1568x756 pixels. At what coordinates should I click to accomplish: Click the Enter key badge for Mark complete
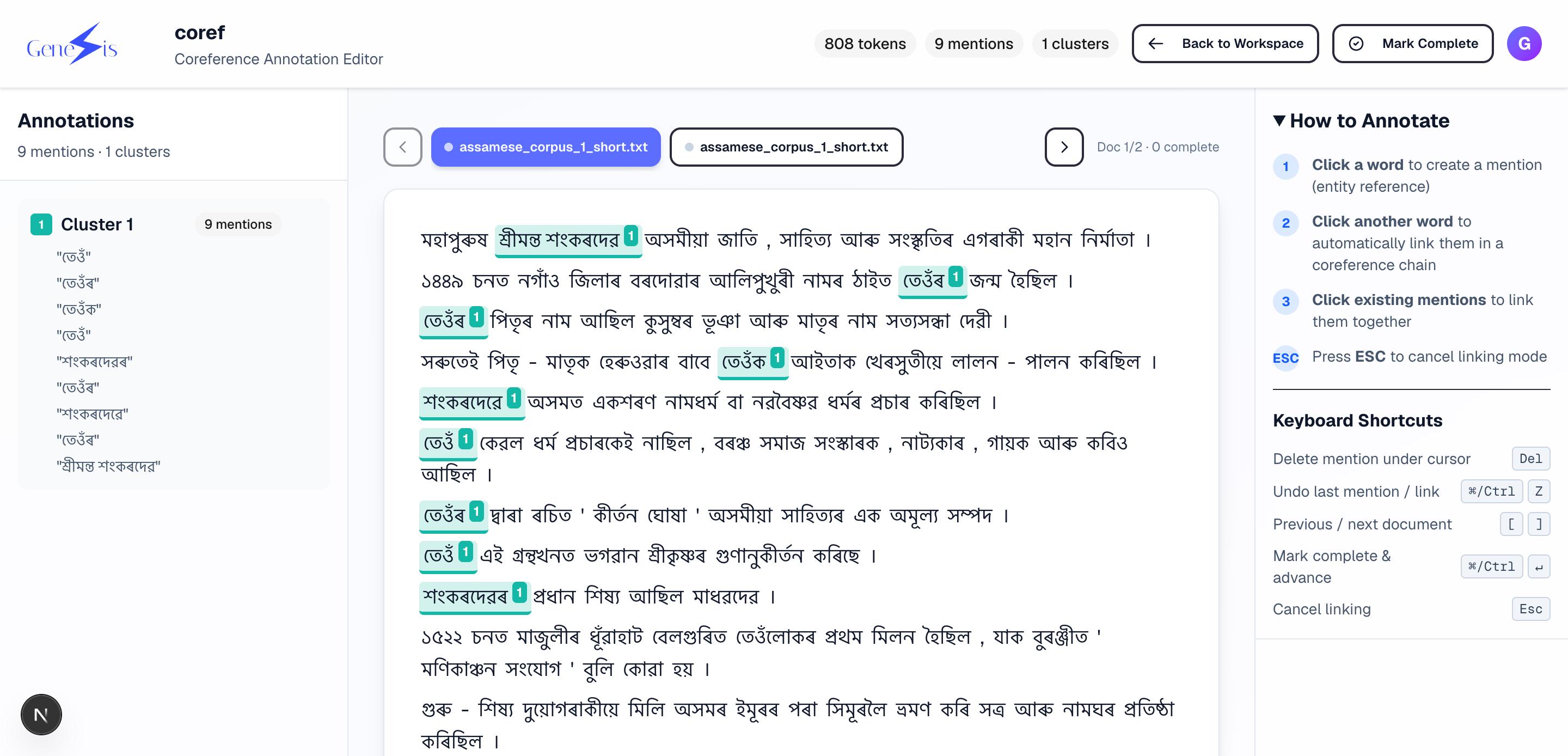click(x=1538, y=566)
